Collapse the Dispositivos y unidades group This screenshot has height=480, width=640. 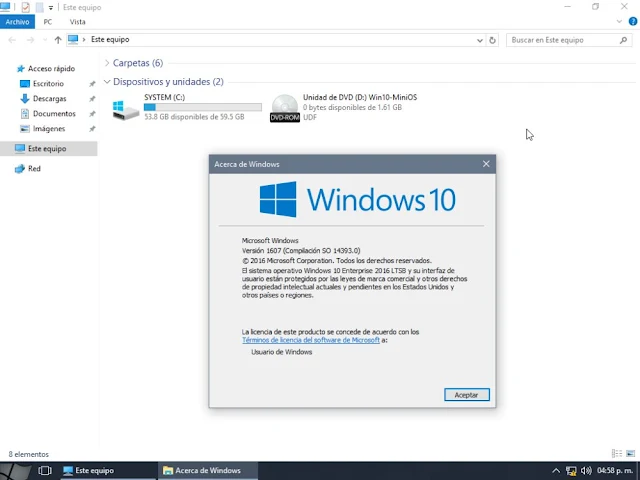click(107, 82)
